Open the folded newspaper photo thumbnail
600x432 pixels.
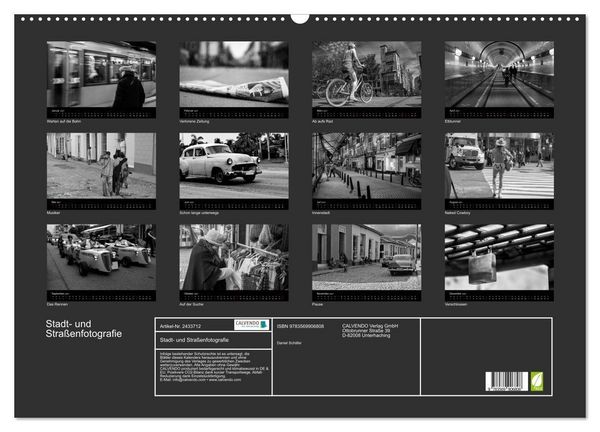pos(234,74)
